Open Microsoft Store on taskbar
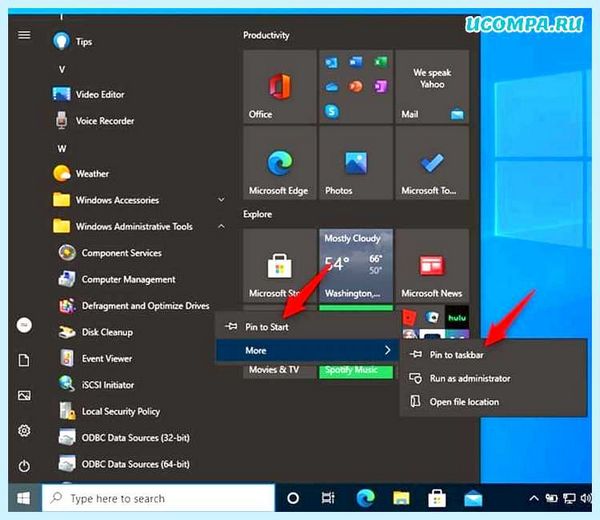 pos(437,498)
